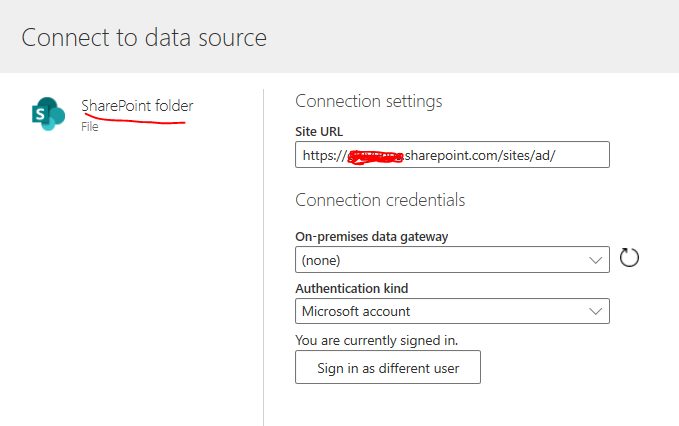Click the SharePoint logo icon

48,114
